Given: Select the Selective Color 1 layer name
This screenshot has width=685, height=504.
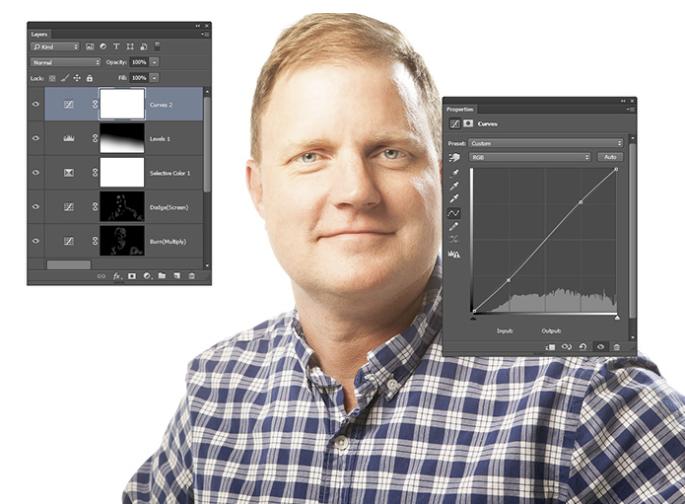Looking at the screenshot, I should 170,173.
